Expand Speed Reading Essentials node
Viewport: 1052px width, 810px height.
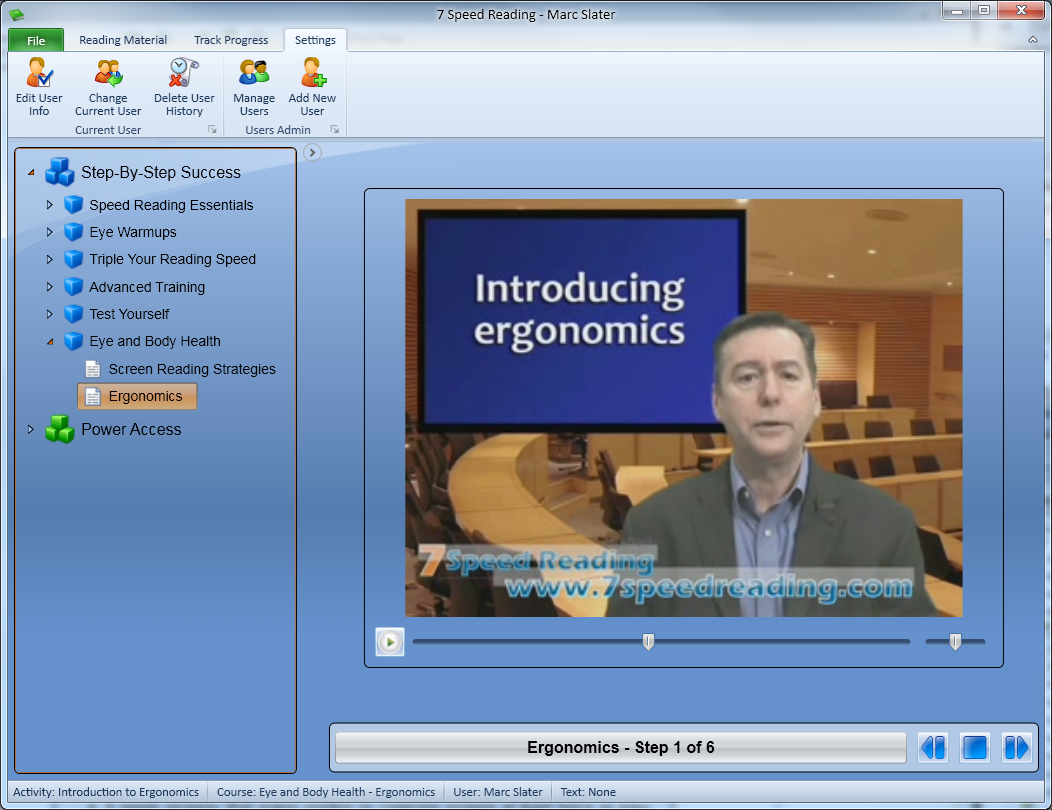point(50,205)
